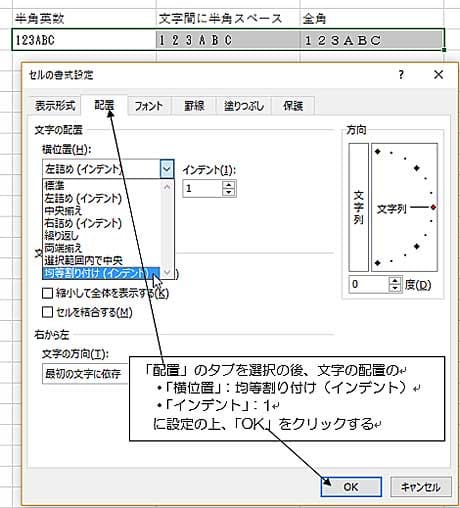Click scroll-down arrow in alignment list
Viewport: 460px width, 508px height.
pos(167,272)
